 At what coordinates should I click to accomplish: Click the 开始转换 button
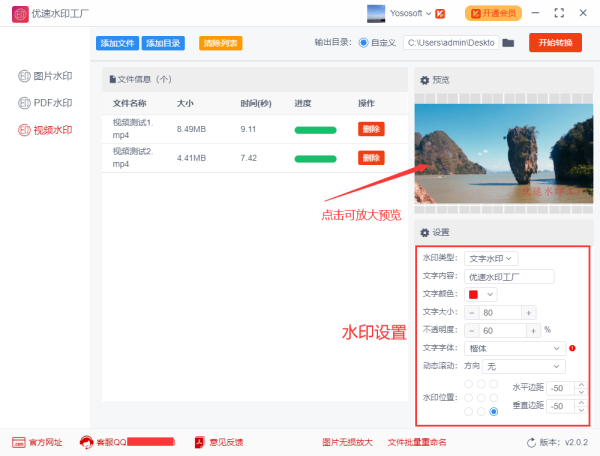click(x=555, y=42)
